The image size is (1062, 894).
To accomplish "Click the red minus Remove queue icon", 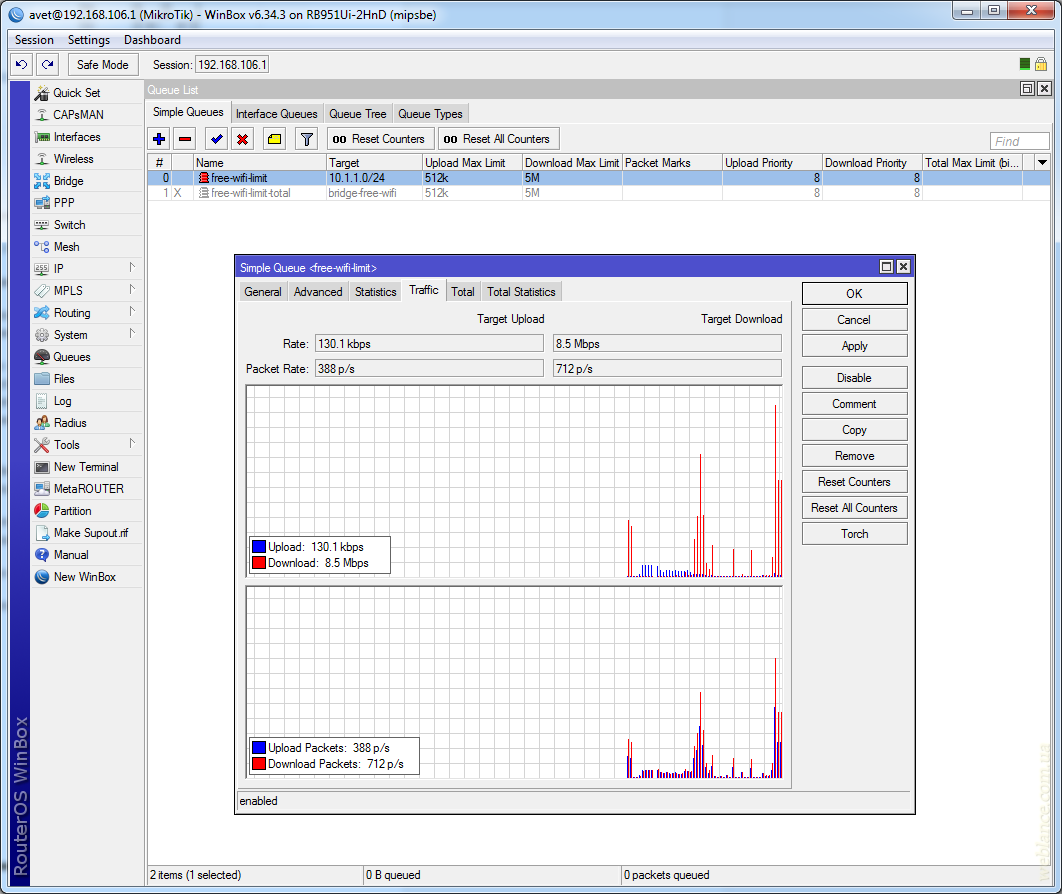I will [x=185, y=139].
